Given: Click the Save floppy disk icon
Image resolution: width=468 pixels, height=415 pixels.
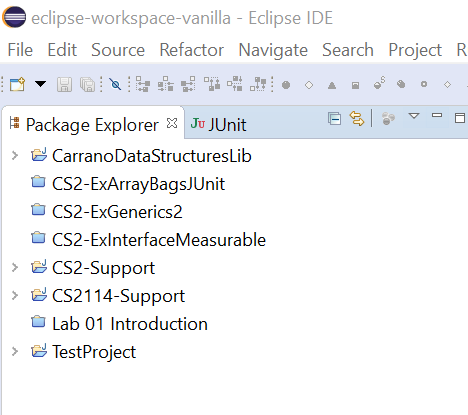Looking at the screenshot, I should click(64, 84).
